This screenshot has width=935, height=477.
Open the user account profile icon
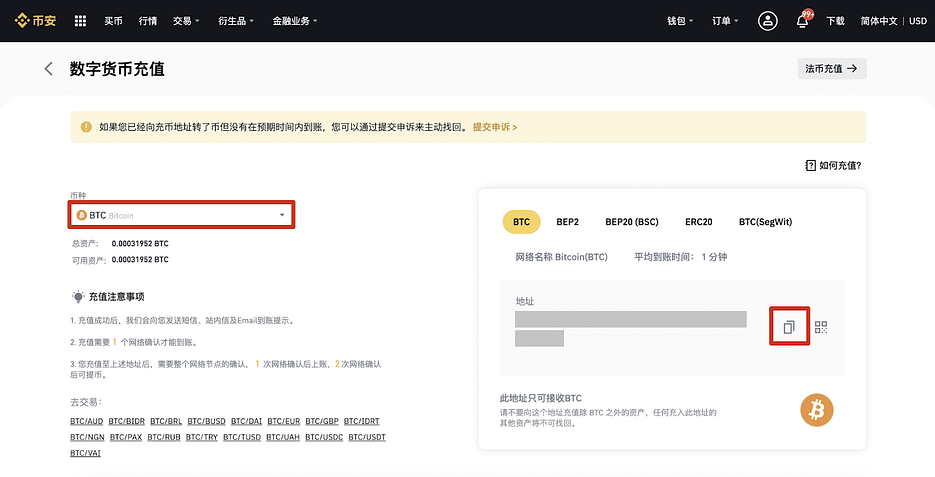pyautogui.click(x=767, y=21)
